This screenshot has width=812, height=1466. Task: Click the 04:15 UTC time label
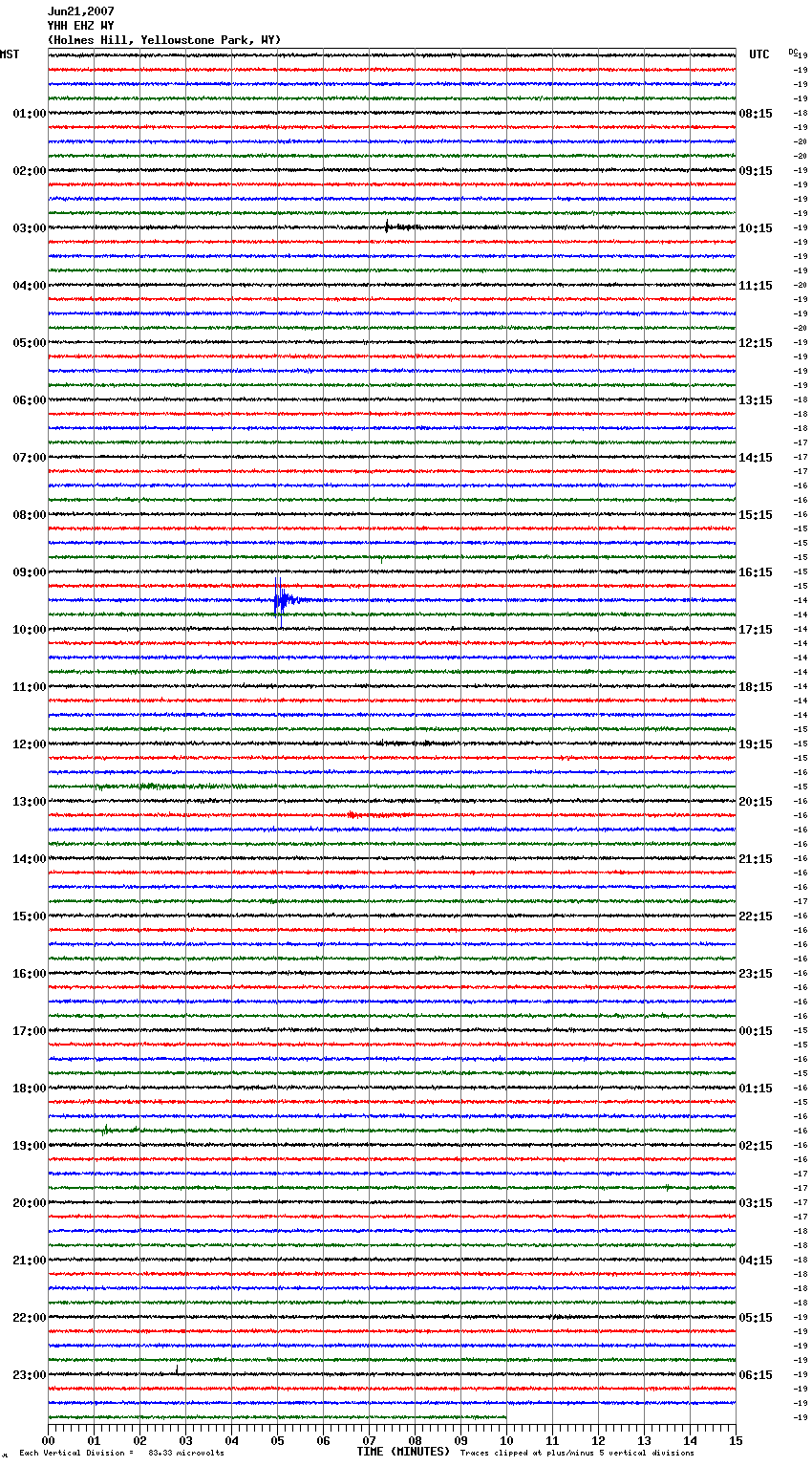756,1261
